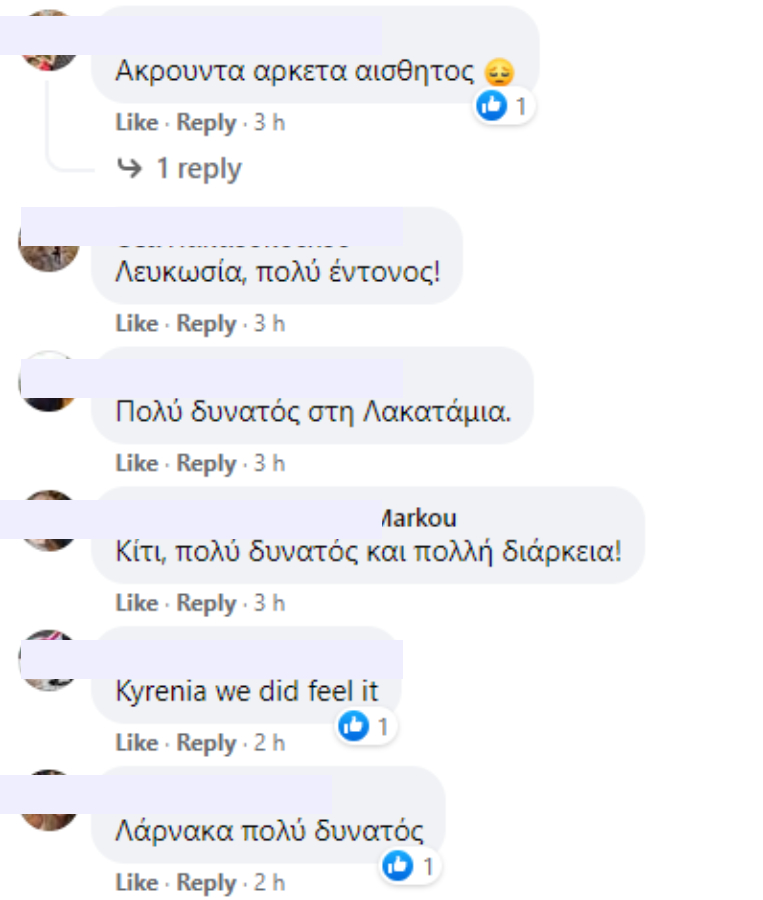Reply to the Λακατάμια comment
763x900 pixels.
pyautogui.click(x=206, y=464)
